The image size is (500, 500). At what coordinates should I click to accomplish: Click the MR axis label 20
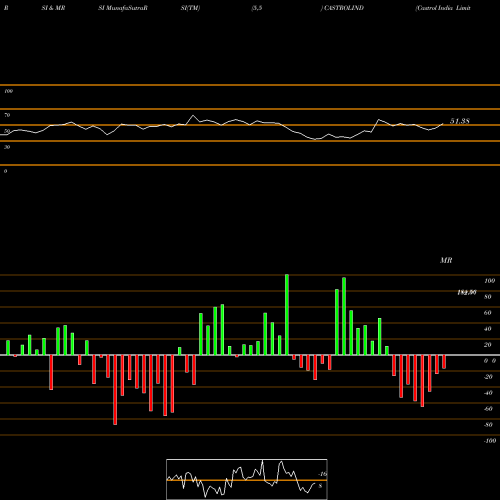coord(488,345)
